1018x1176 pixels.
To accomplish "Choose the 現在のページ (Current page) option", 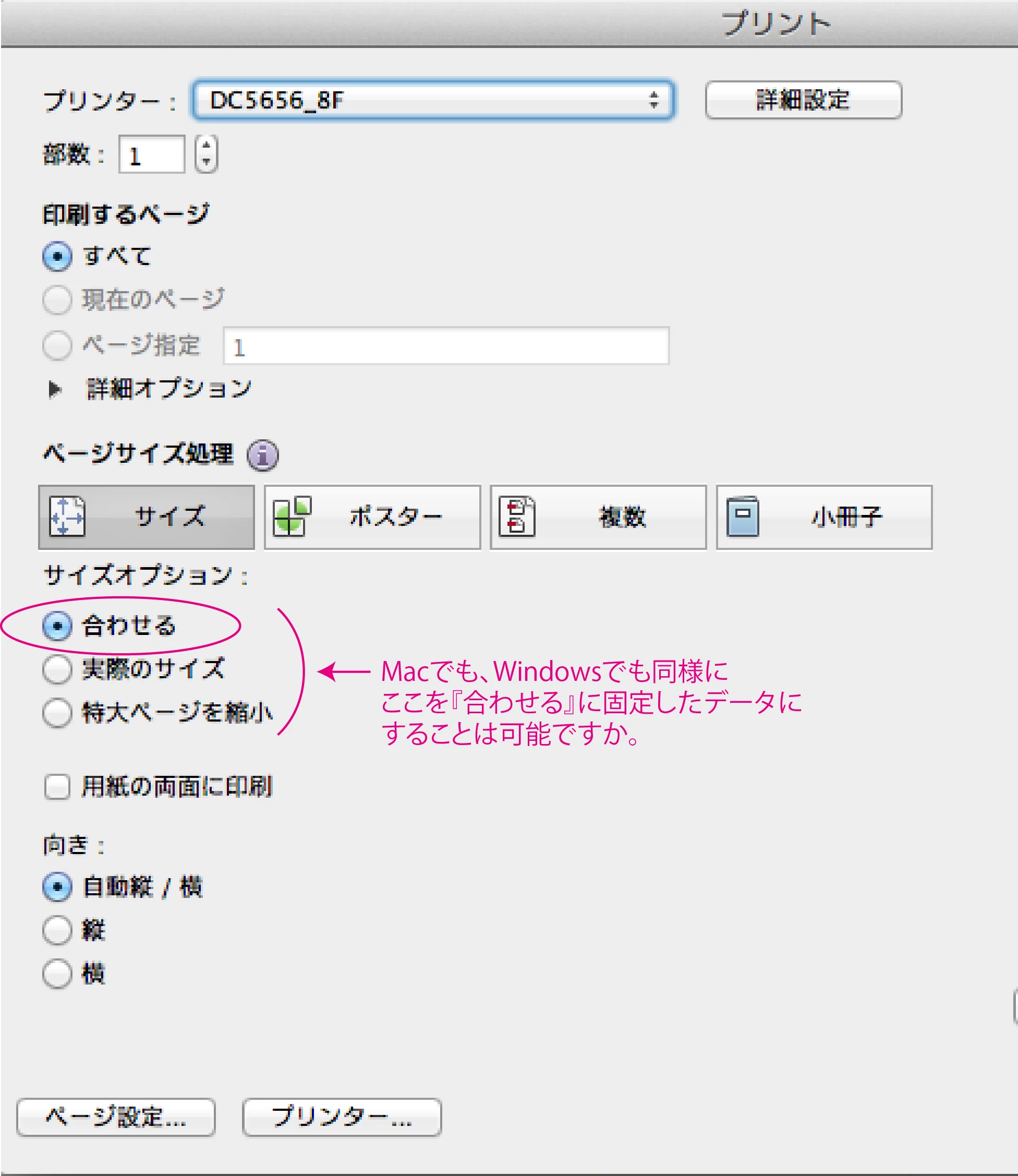I will point(57,299).
